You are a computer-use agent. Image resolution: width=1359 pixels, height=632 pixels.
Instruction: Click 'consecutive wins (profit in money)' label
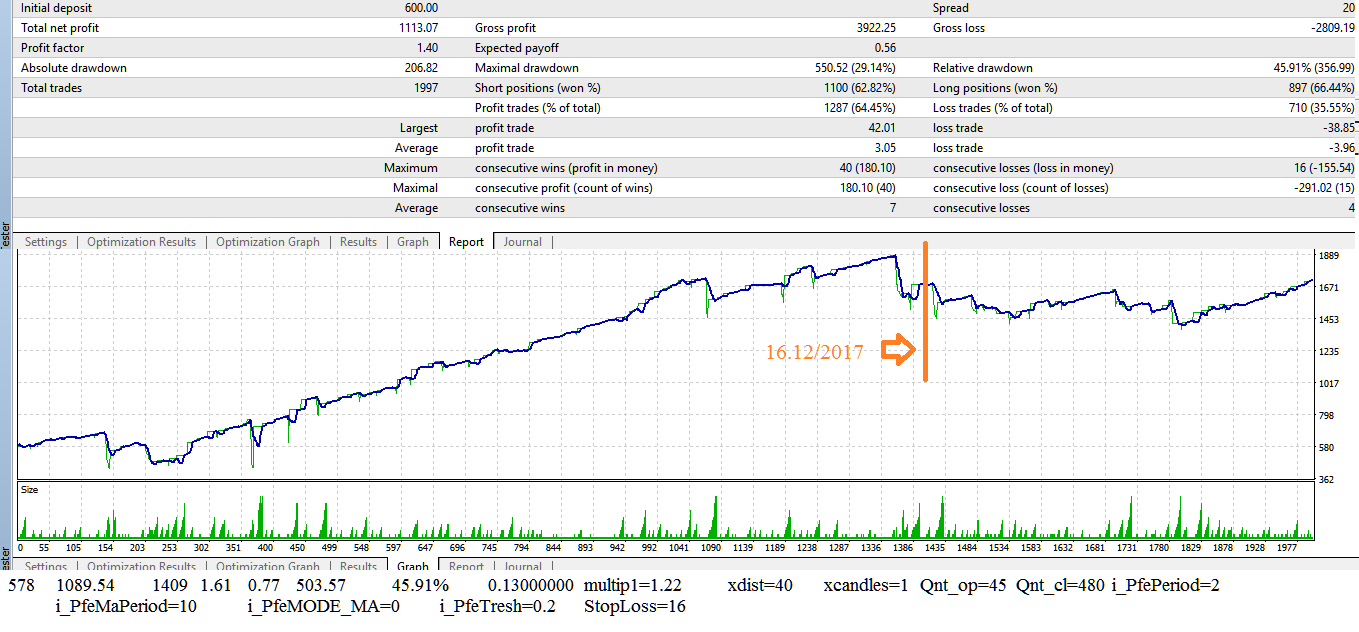click(567, 168)
